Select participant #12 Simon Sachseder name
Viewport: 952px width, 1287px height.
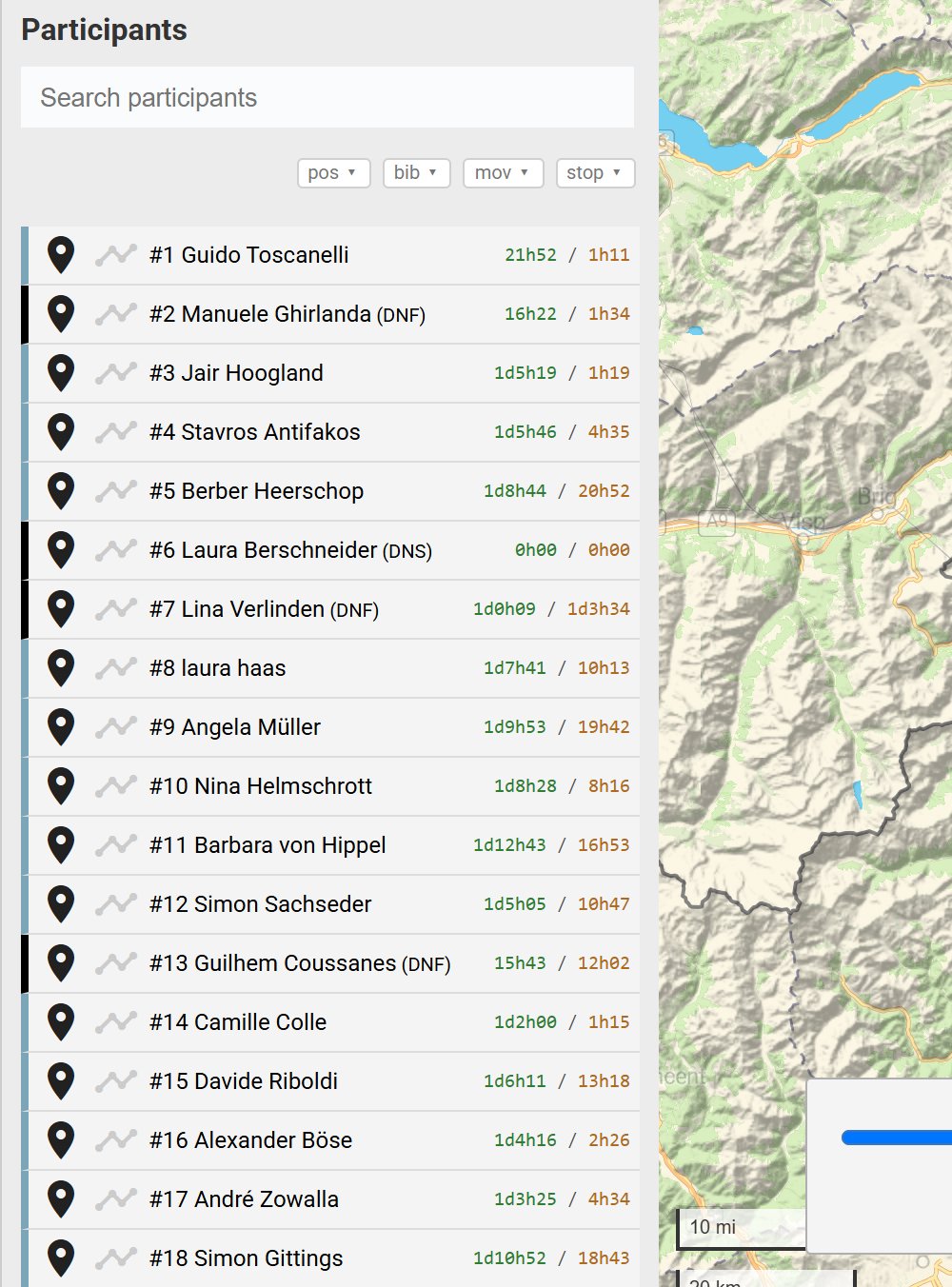261,904
